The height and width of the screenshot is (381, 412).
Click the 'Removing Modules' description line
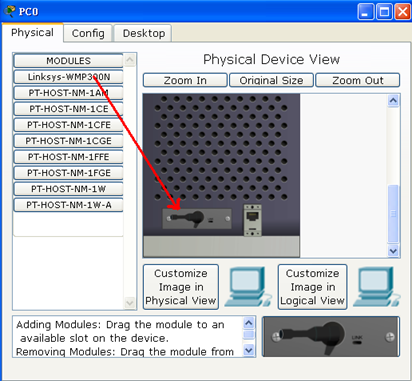click(125, 352)
